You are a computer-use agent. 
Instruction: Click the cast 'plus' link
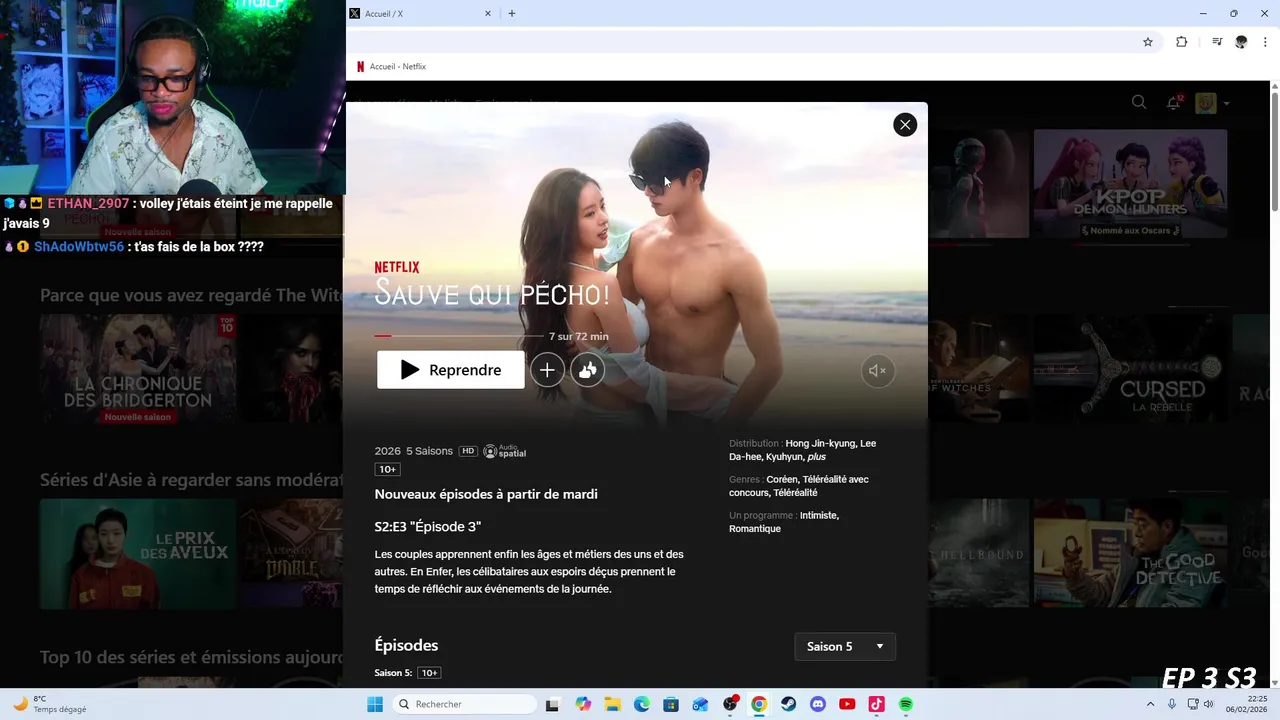tap(817, 457)
